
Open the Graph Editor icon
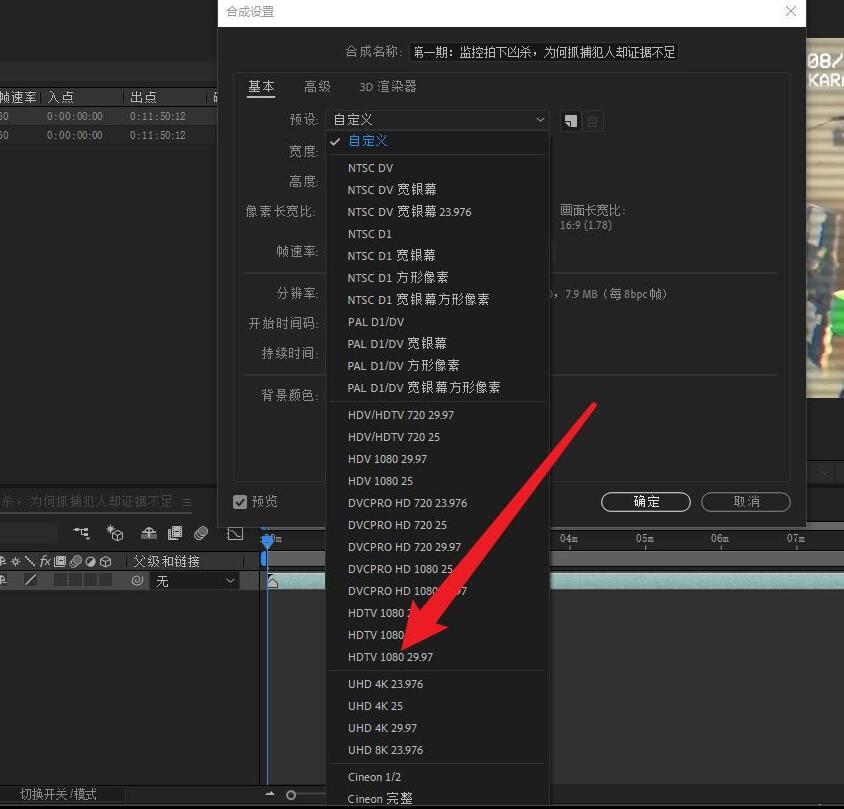coord(234,533)
